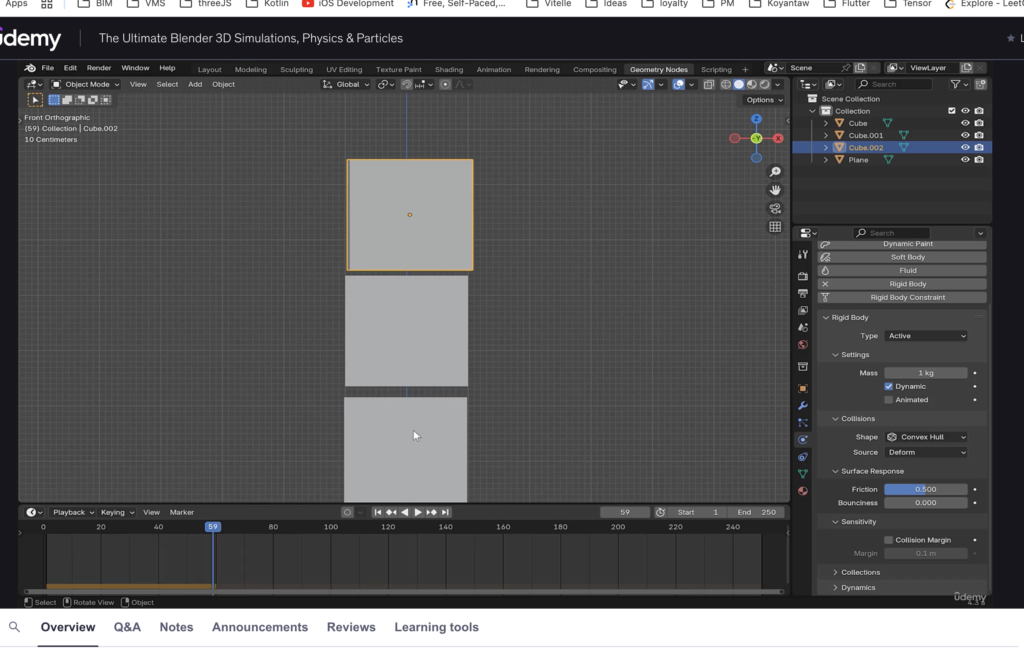Toggle camera view icon in viewport
Image resolution: width=1024 pixels, height=657 pixels.
(x=775, y=209)
